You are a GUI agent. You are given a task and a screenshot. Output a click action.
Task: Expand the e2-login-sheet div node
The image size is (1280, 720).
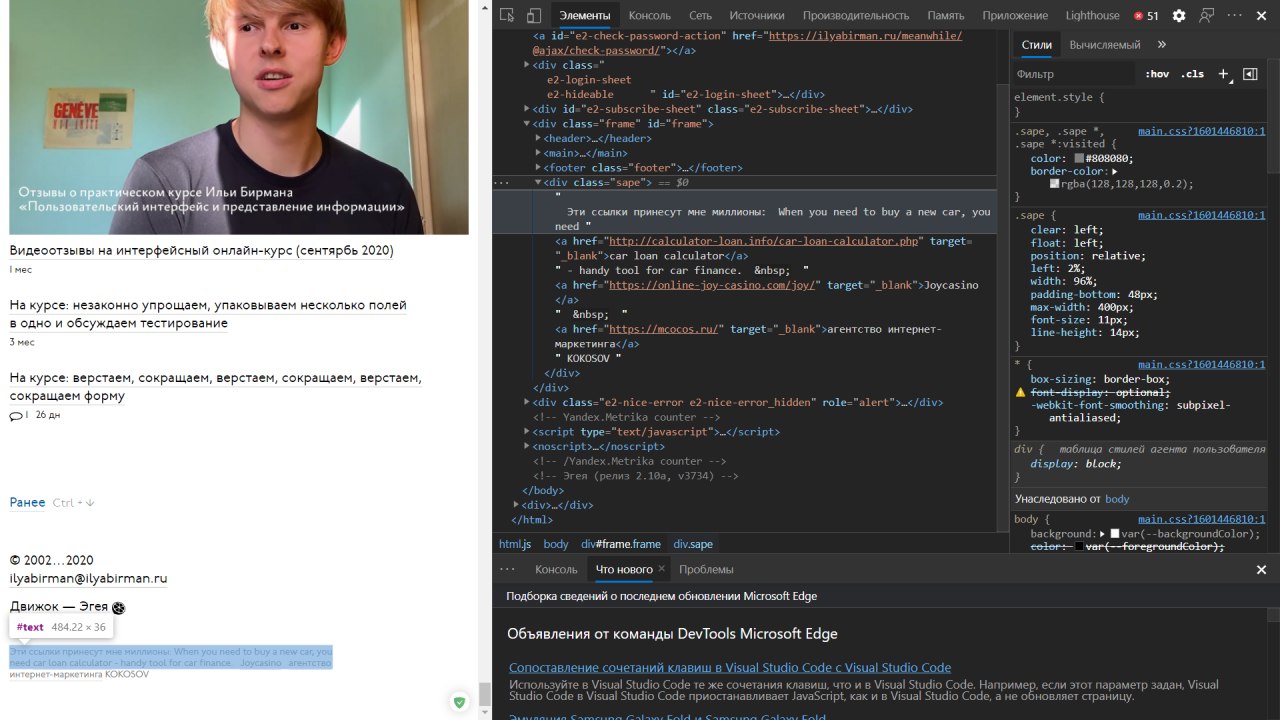pyautogui.click(x=527, y=65)
